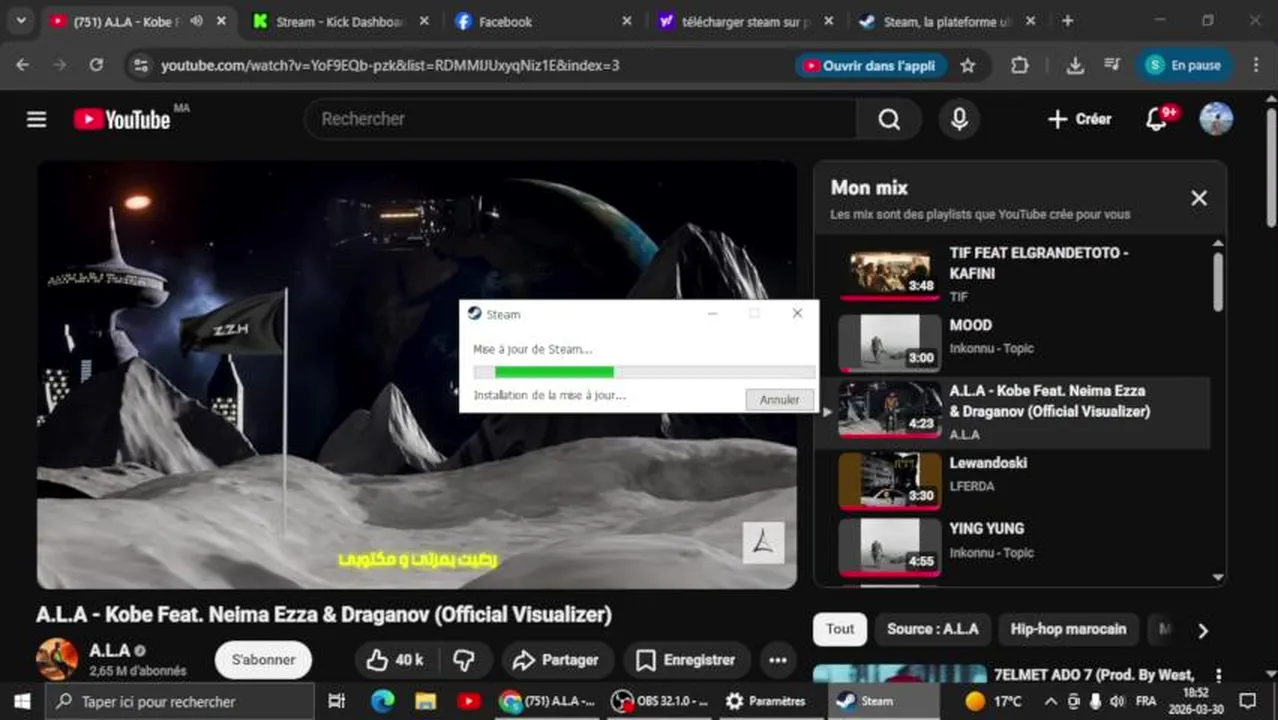This screenshot has height=720, width=1278.
Task: Open the YouTube hamburger guide menu
Action: pyautogui.click(x=37, y=119)
